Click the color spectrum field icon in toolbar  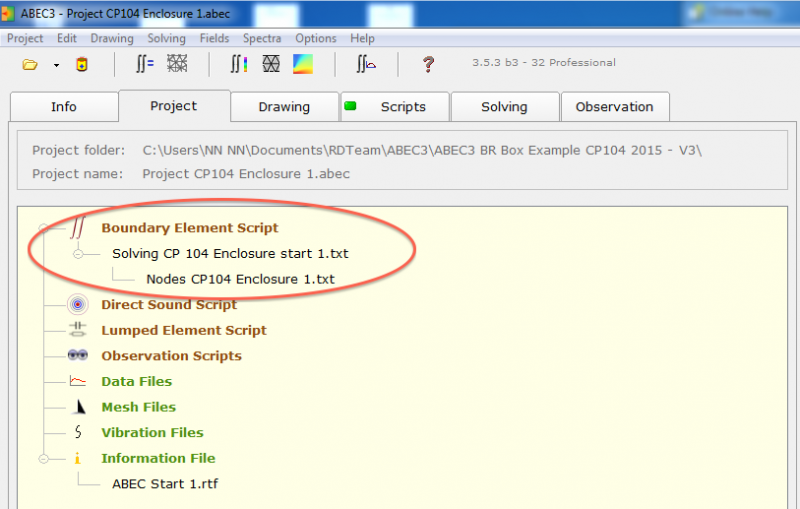303,65
